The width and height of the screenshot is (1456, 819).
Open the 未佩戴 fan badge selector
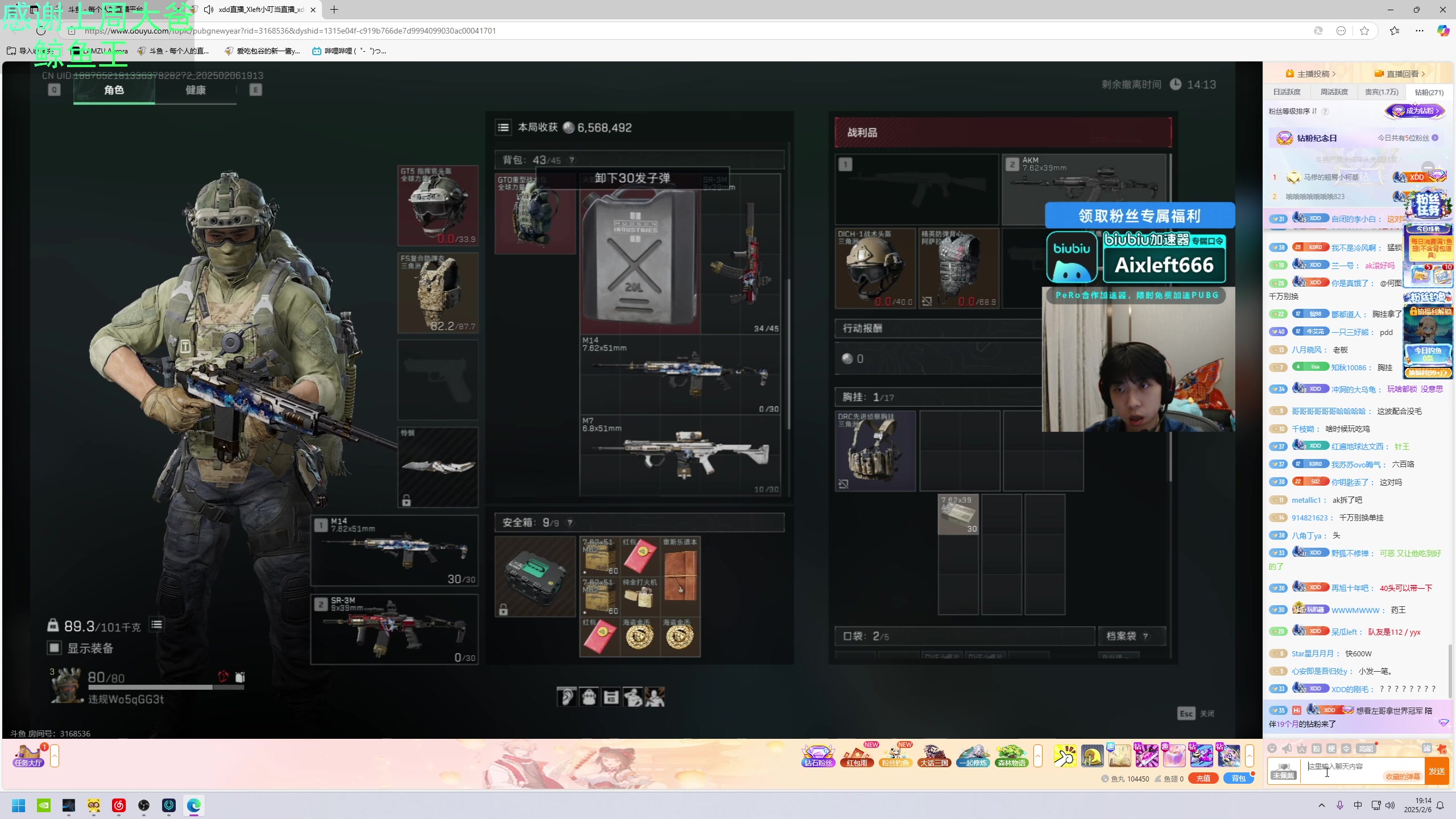pos(1284,771)
